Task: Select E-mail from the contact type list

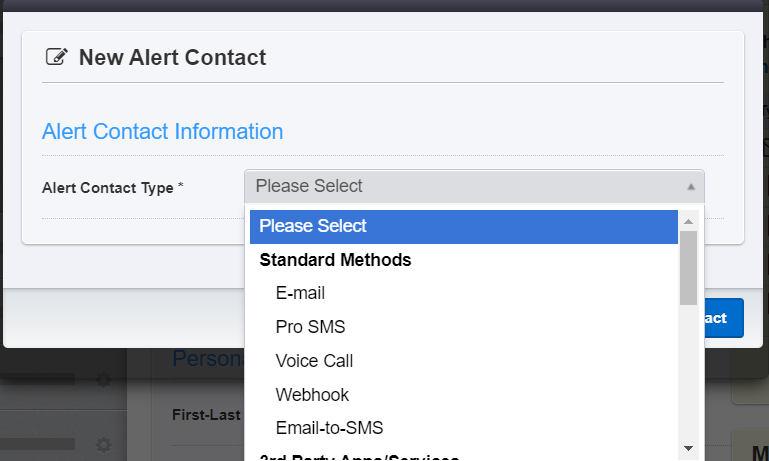Action: click(x=300, y=293)
